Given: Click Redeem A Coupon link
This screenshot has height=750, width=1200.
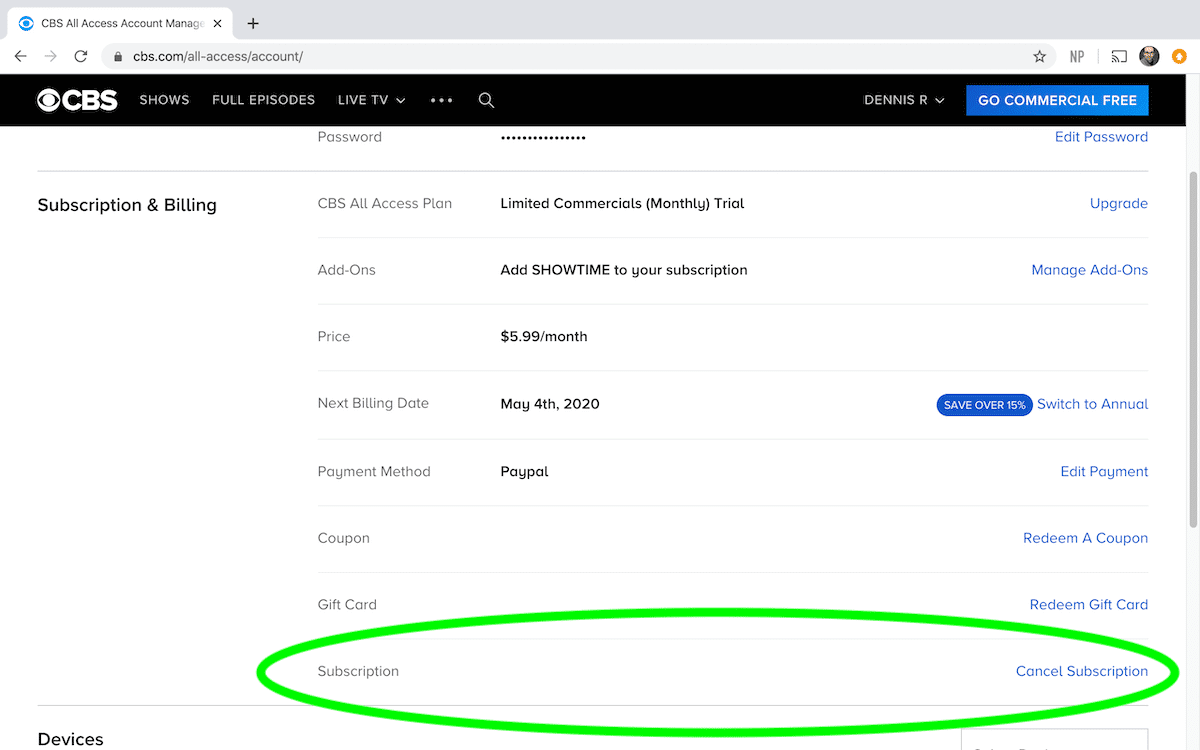Looking at the screenshot, I should point(1085,538).
